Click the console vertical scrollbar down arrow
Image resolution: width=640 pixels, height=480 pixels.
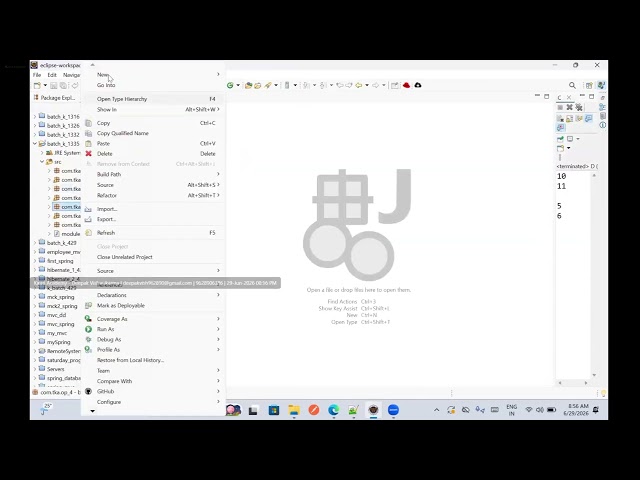click(594, 375)
